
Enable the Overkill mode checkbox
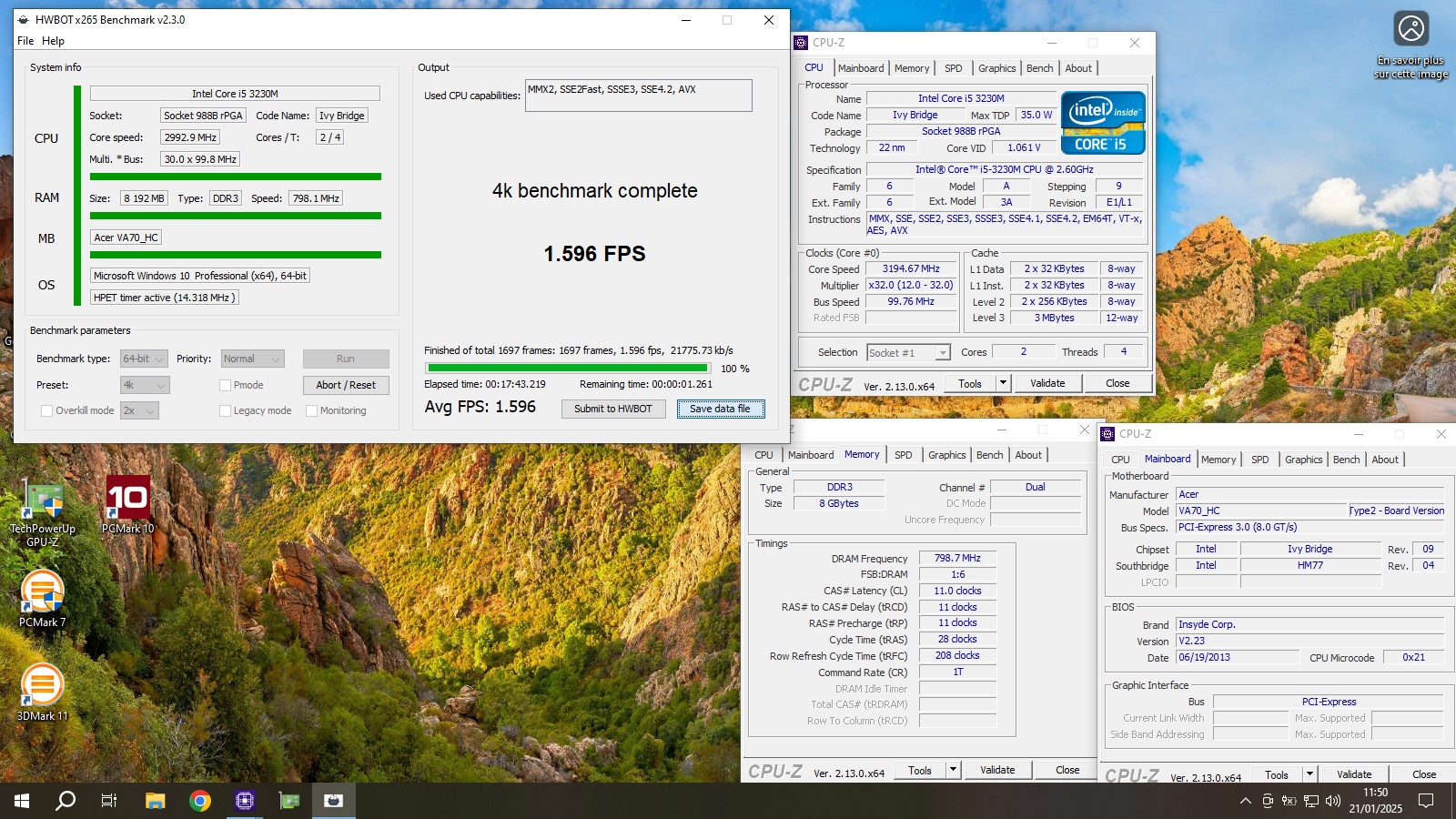pyautogui.click(x=46, y=410)
